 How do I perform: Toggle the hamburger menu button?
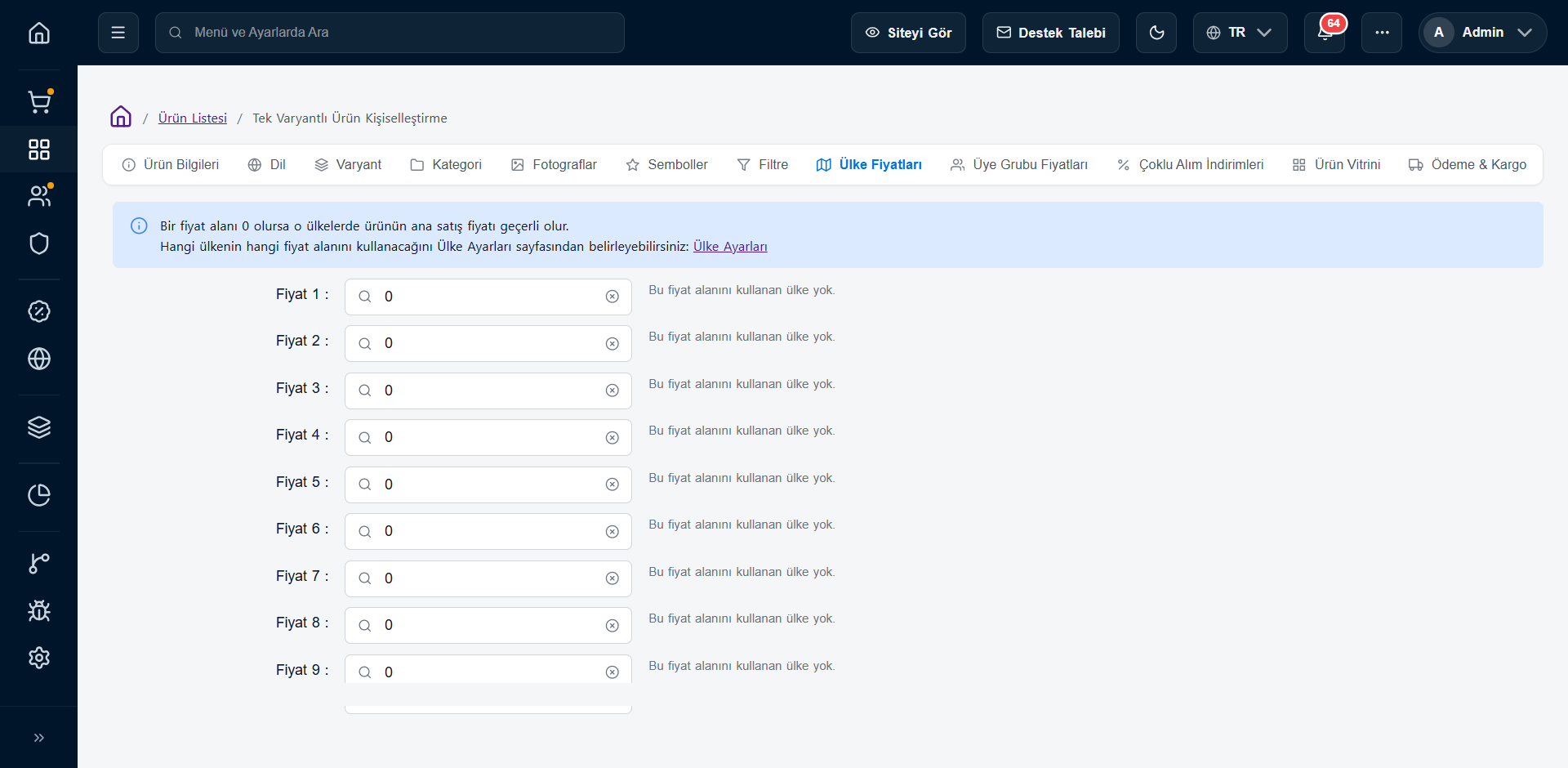coord(118,33)
